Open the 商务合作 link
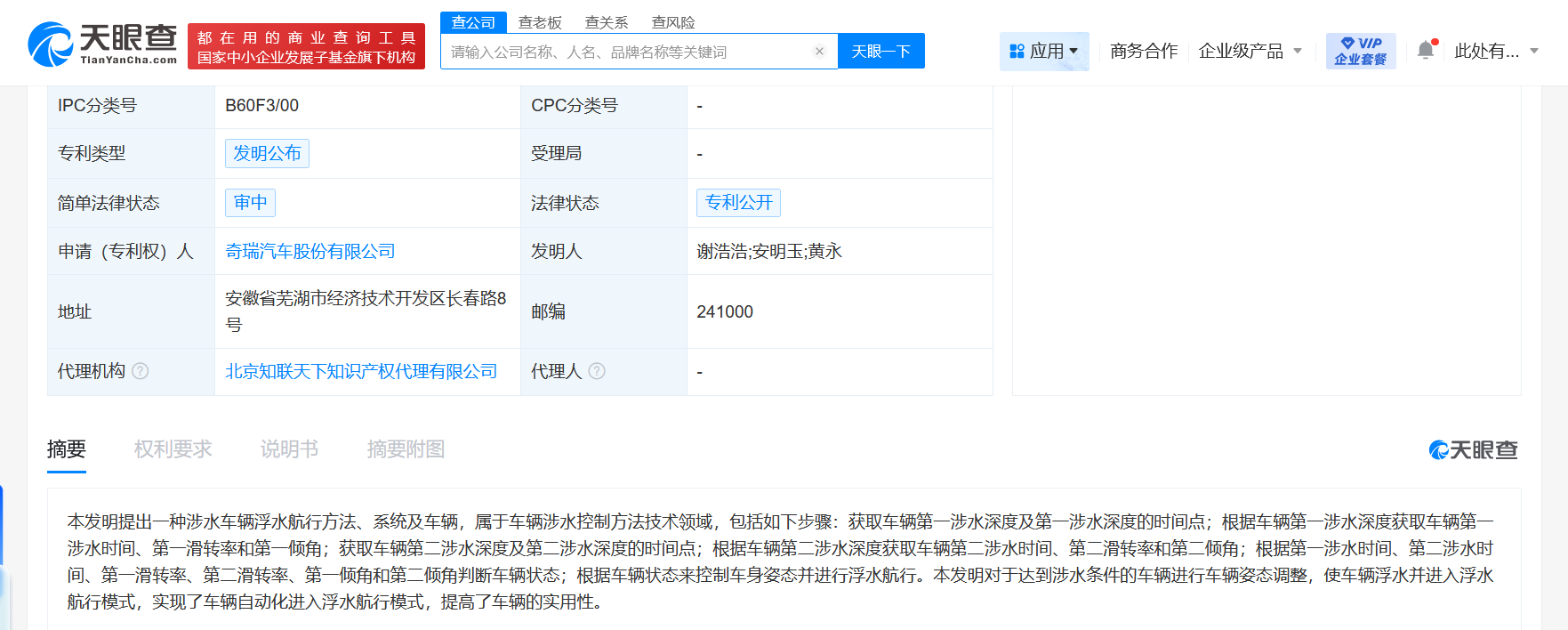The image size is (1568, 630). click(x=1144, y=52)
